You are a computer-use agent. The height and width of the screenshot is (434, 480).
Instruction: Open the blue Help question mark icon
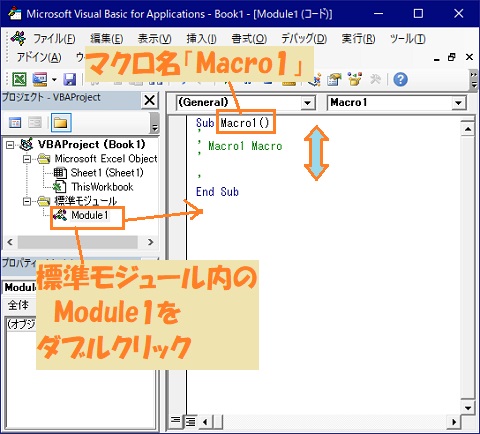[400, 79]
